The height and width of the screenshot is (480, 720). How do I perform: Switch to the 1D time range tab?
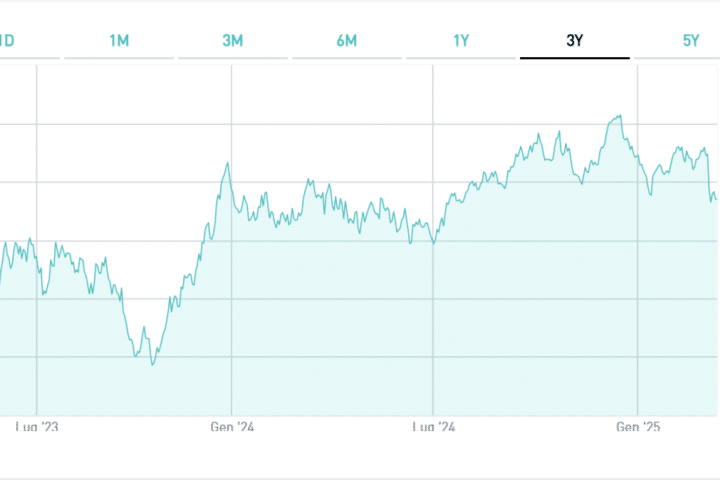(6, 41)
